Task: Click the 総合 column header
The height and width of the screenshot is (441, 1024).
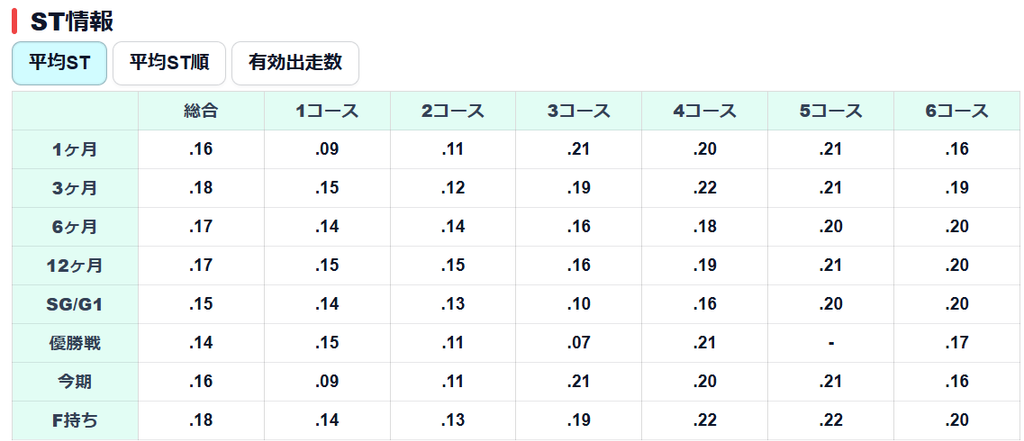Action: pyautogui.click(x=201, y=111)
